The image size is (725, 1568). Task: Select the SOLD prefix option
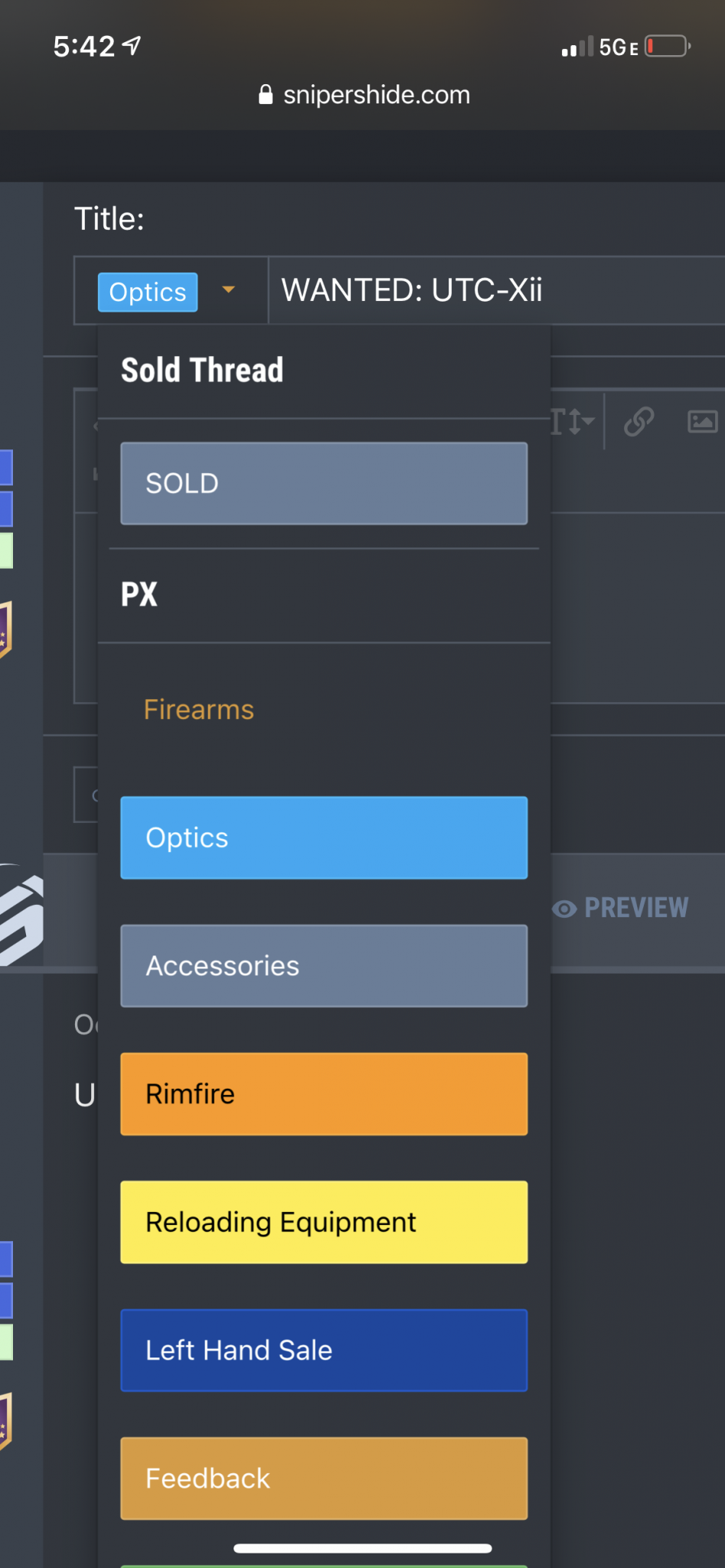(x=324, y=483)
